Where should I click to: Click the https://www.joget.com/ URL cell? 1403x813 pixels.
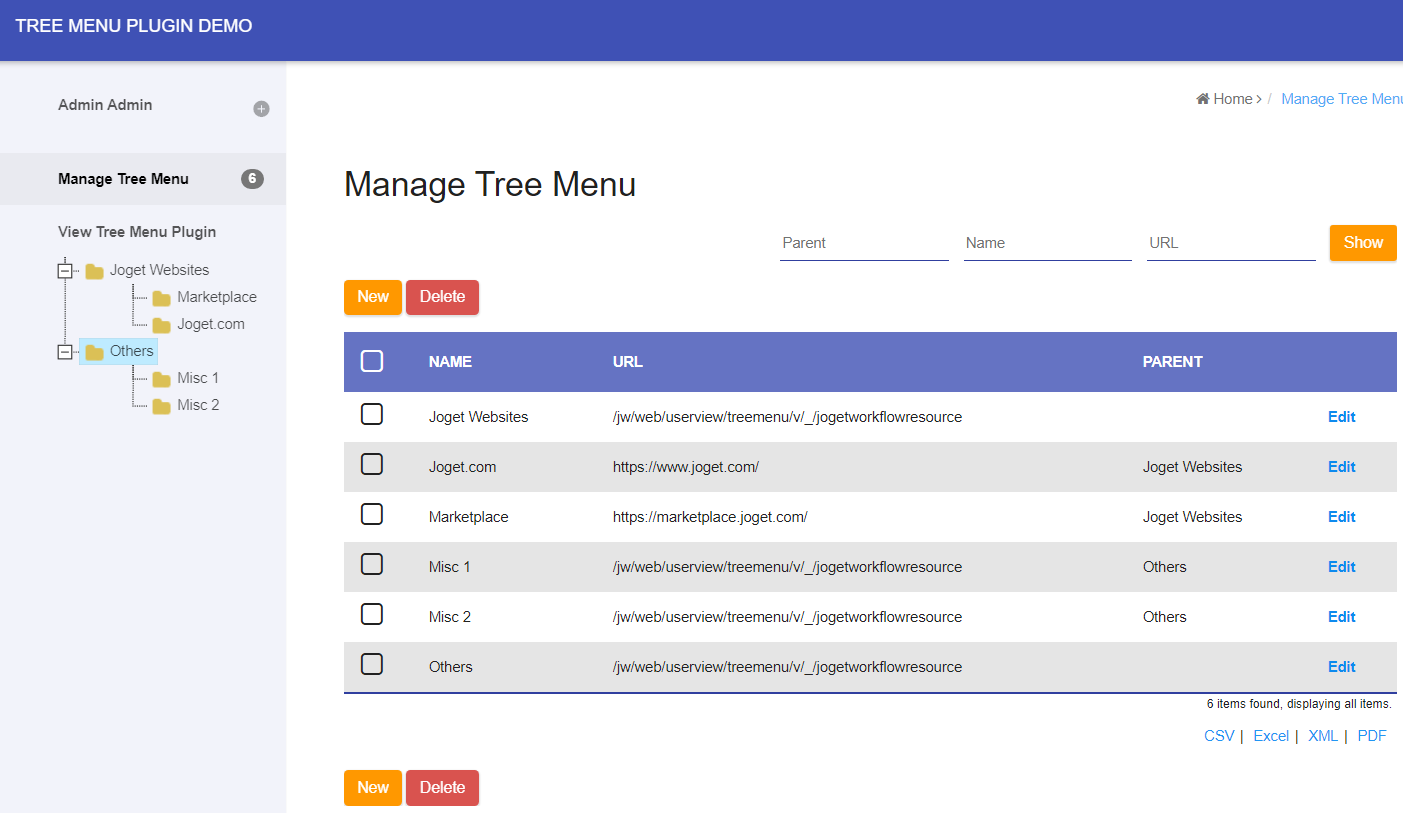(x=686, y=467)
